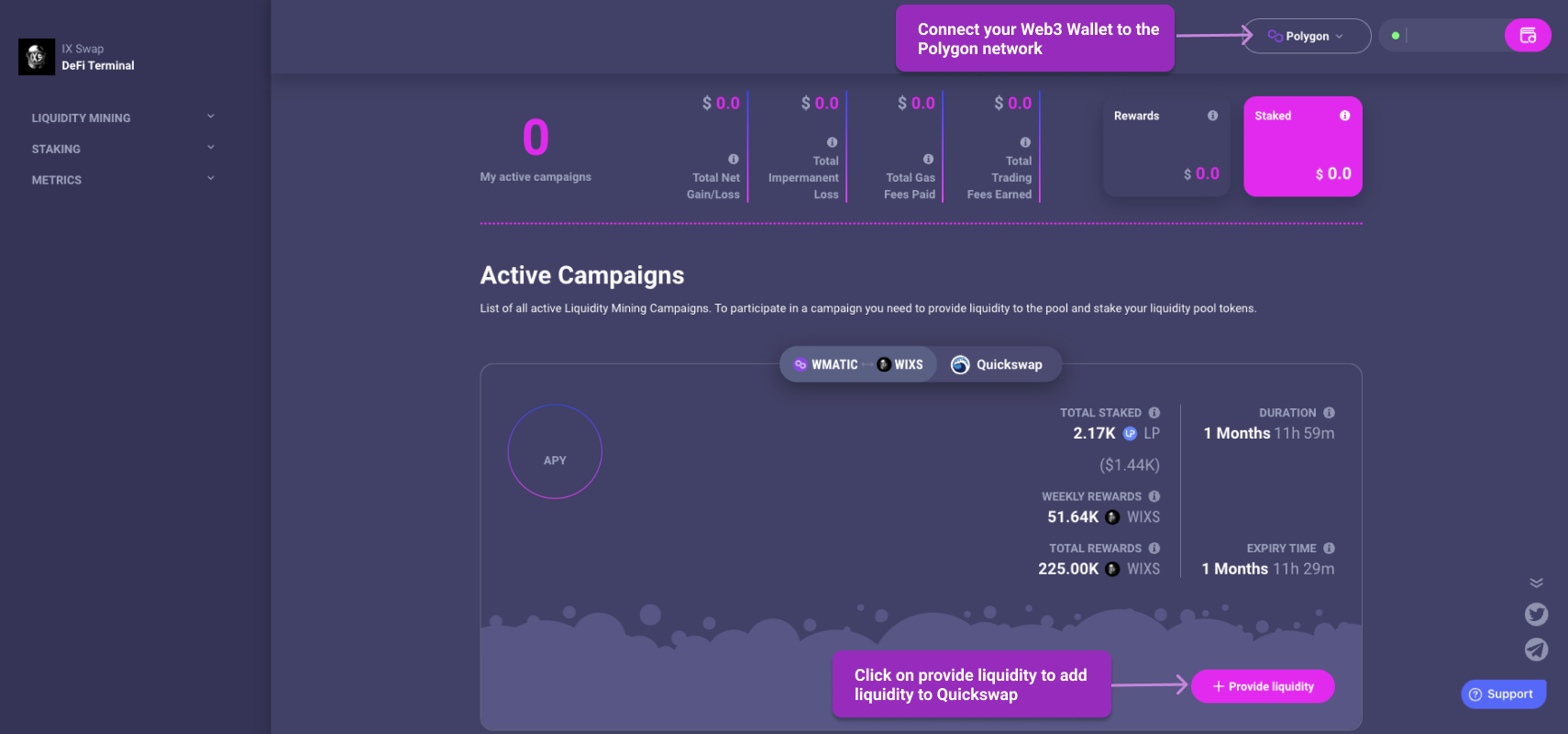
Task: Click the Staked card
Action: tap(1303, 147)
